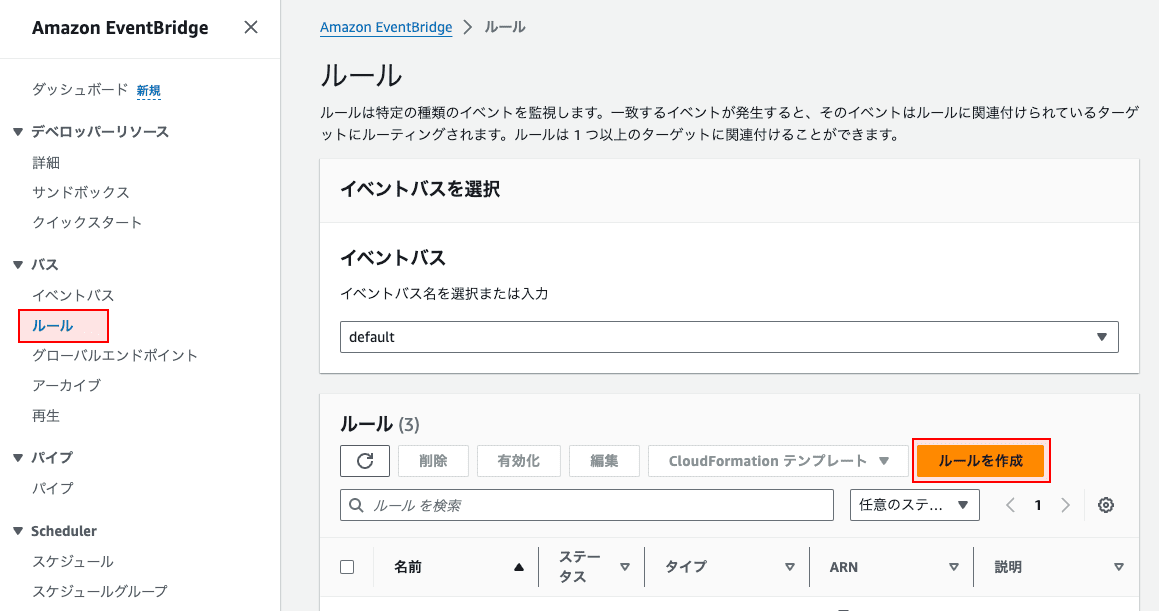
Task: Sort by the ステータス column arrow
Action: pyautogui.click(x=625, y=567)
